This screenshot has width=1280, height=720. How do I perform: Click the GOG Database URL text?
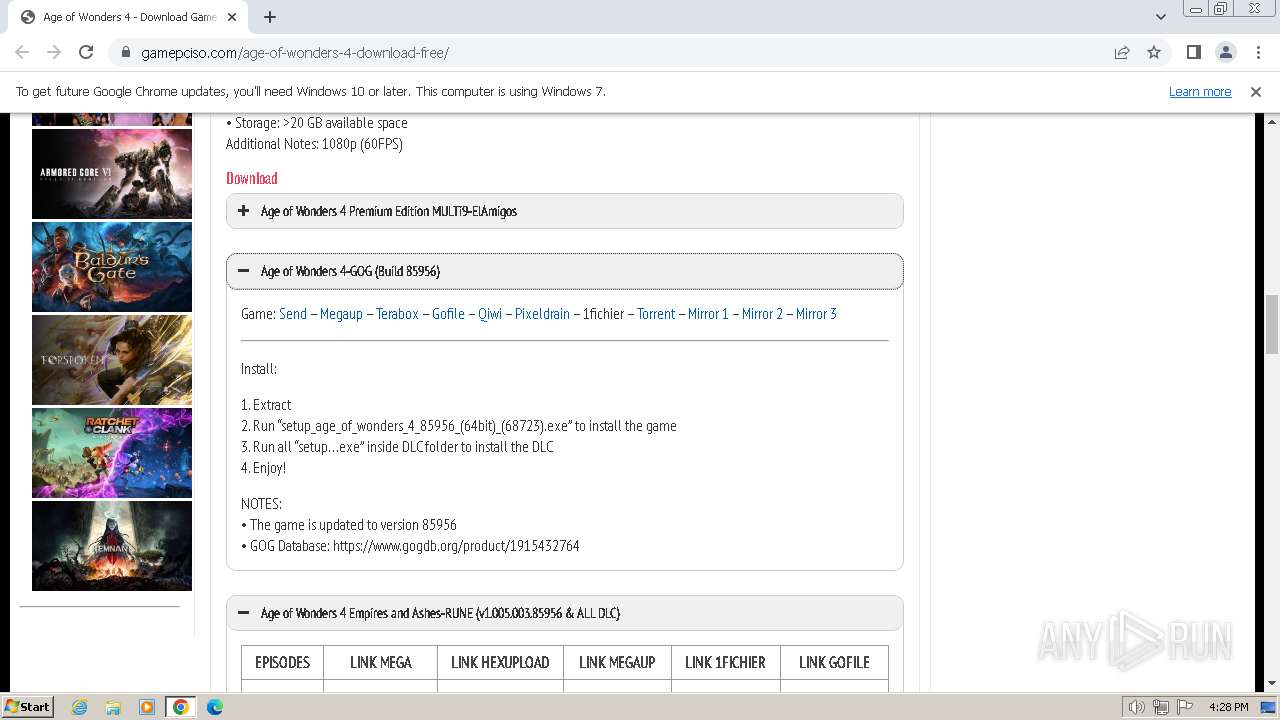(456, 546)
